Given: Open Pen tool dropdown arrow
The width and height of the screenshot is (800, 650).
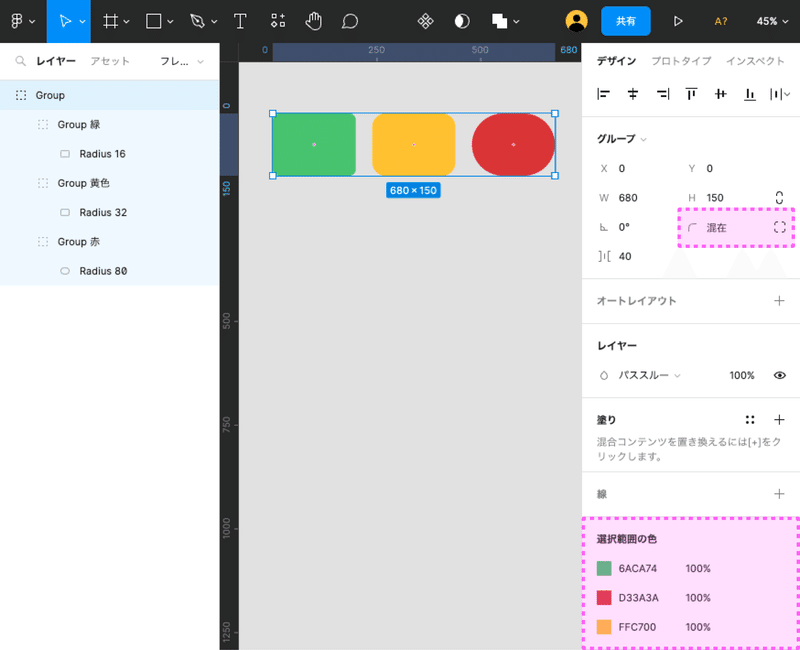Looking at the screenshot, I should coord(214,21).
